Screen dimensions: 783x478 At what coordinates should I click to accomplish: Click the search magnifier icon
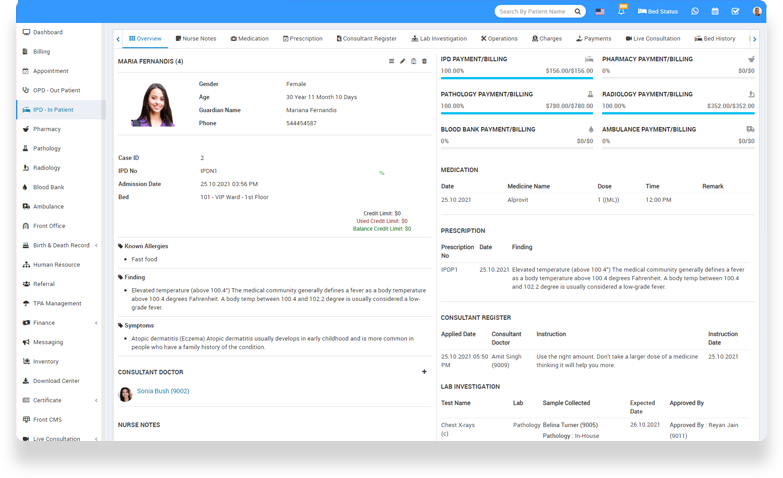[x=577, y=12]
